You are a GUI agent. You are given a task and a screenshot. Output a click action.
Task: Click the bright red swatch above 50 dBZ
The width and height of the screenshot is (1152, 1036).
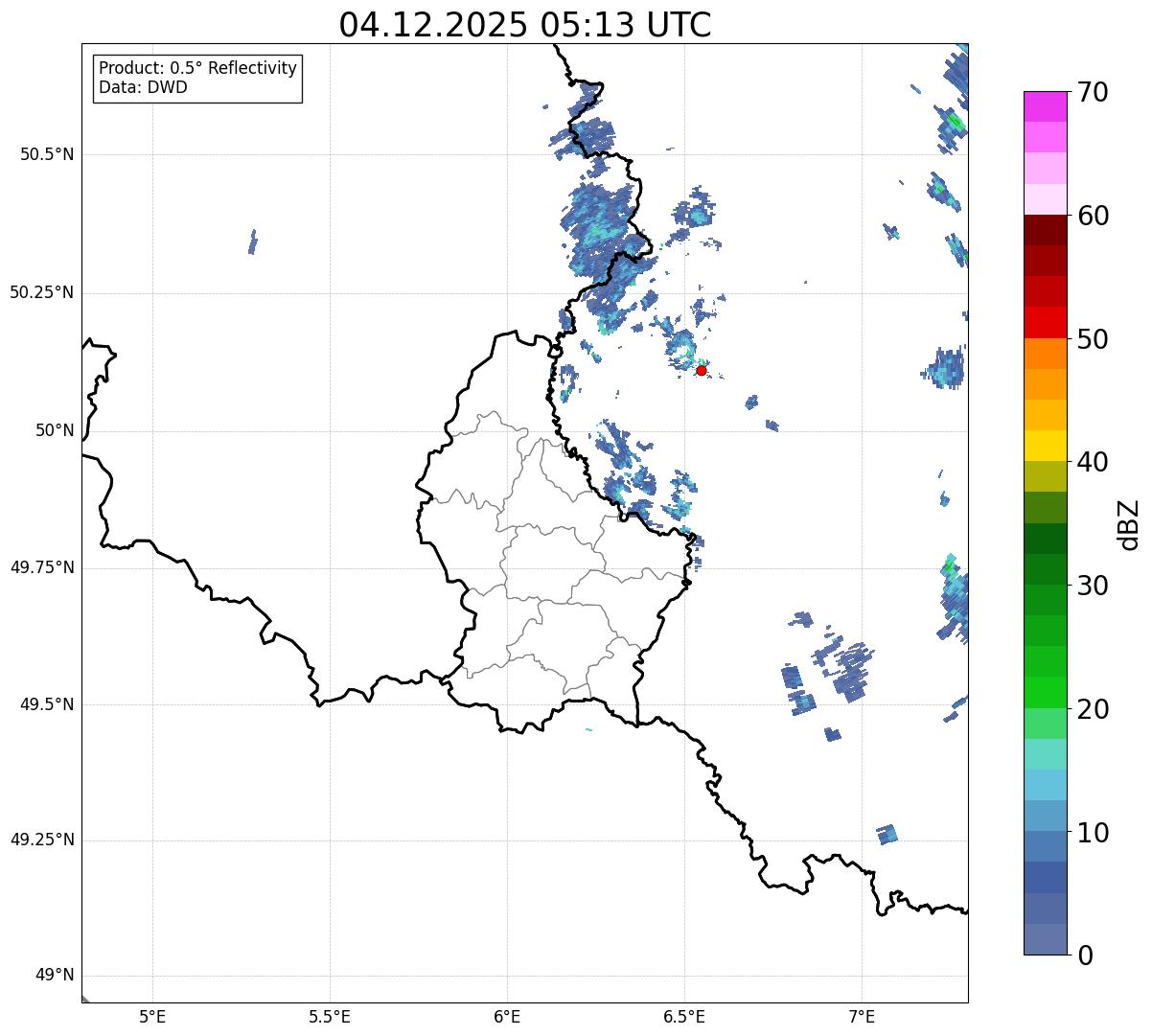coord(1045,322)
